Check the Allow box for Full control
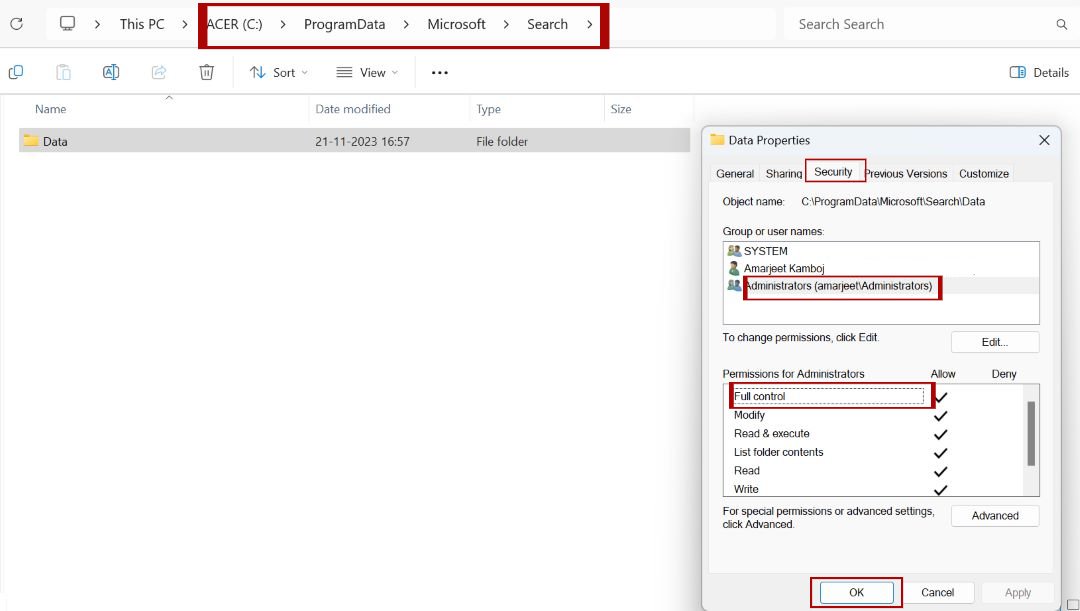Image resolution: width=1080 pixels, height=611 pixels. 940,396
